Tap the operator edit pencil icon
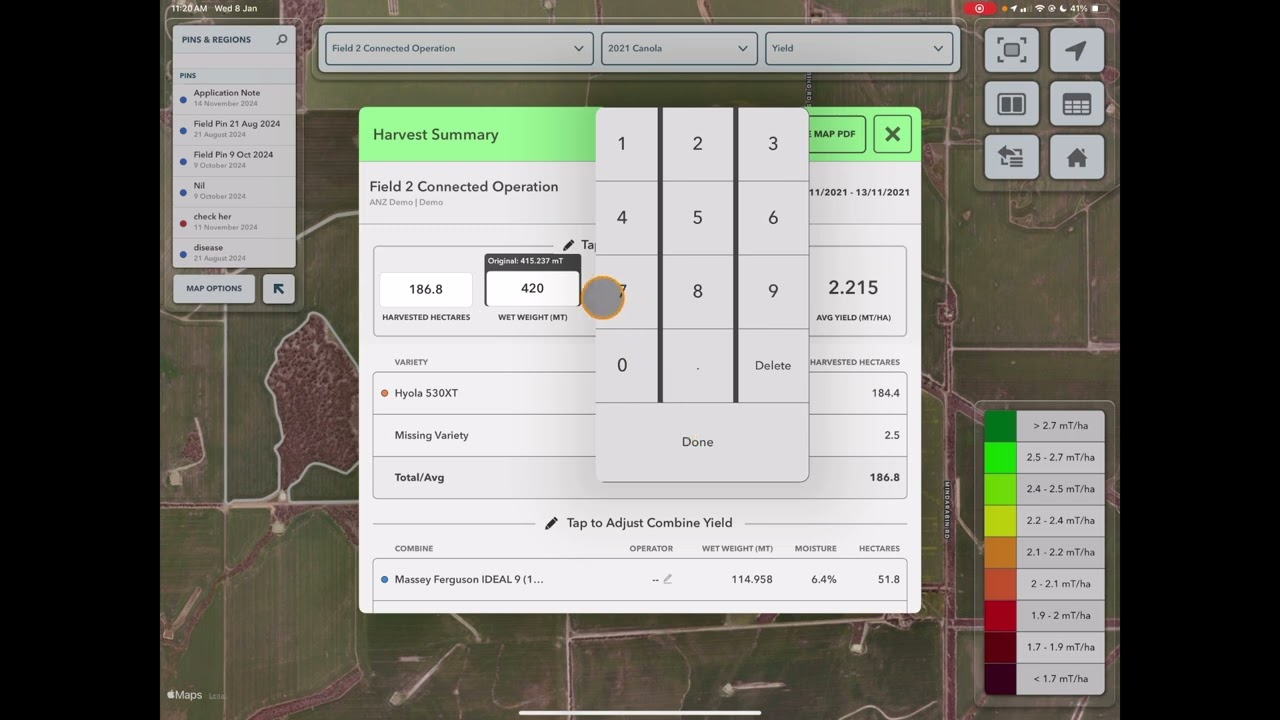This screenshot has height=720, width=1280. pos(667,579)
